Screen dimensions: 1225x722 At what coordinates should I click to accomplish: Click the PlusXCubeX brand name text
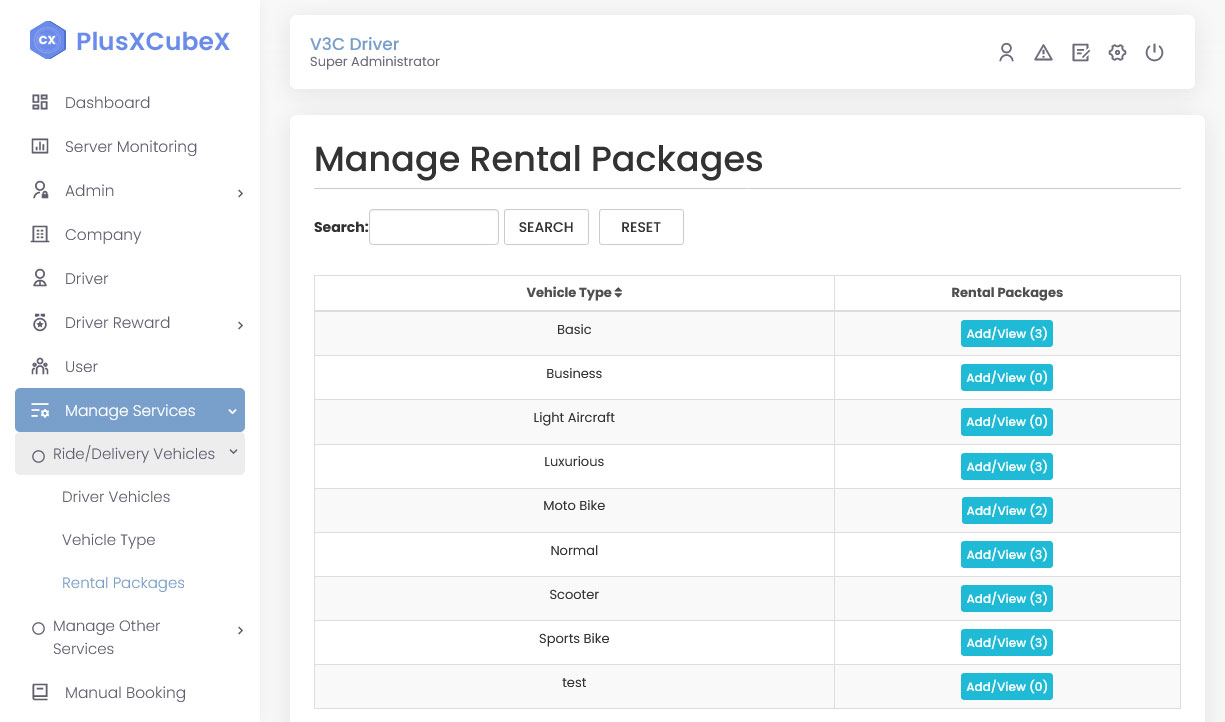(153, 41)
